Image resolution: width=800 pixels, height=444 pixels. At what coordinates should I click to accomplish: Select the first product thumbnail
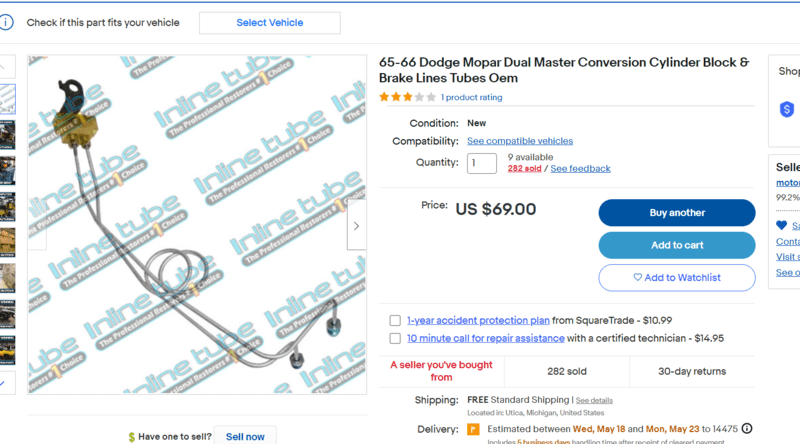click(7, 99)
